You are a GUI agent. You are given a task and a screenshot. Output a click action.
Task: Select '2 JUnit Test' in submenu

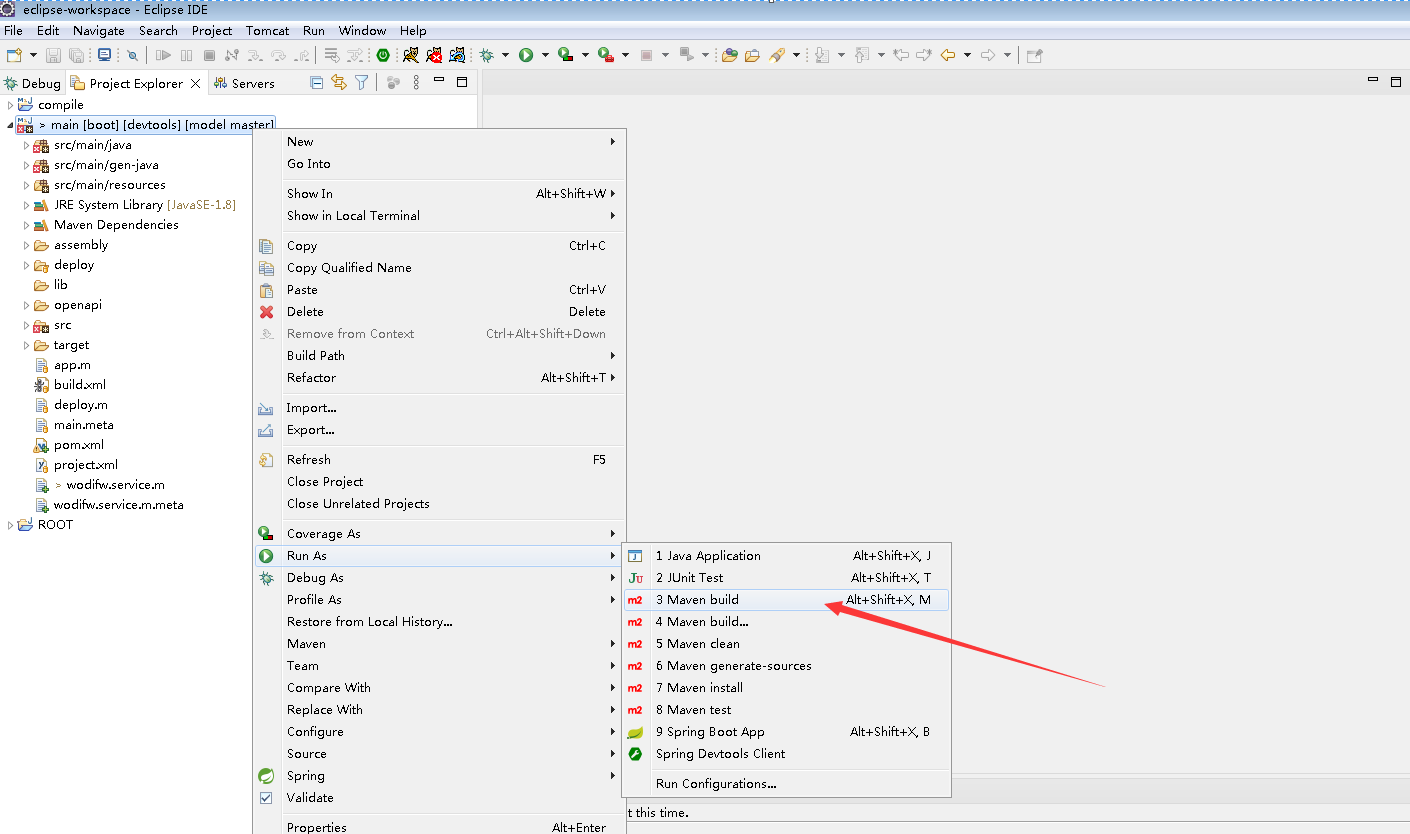coord(785,578)
